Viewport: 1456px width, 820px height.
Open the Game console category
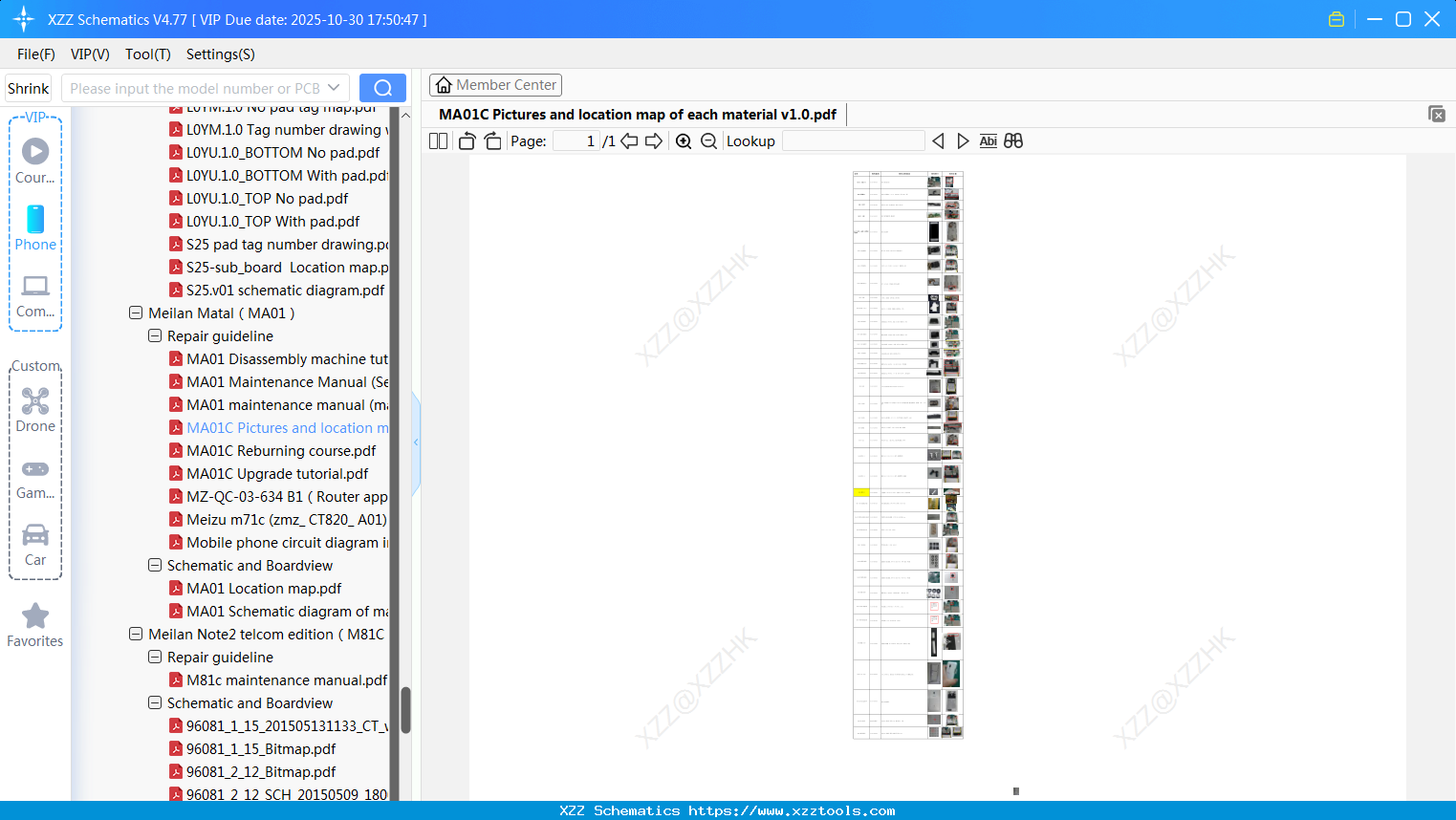[x=35, y=479]
